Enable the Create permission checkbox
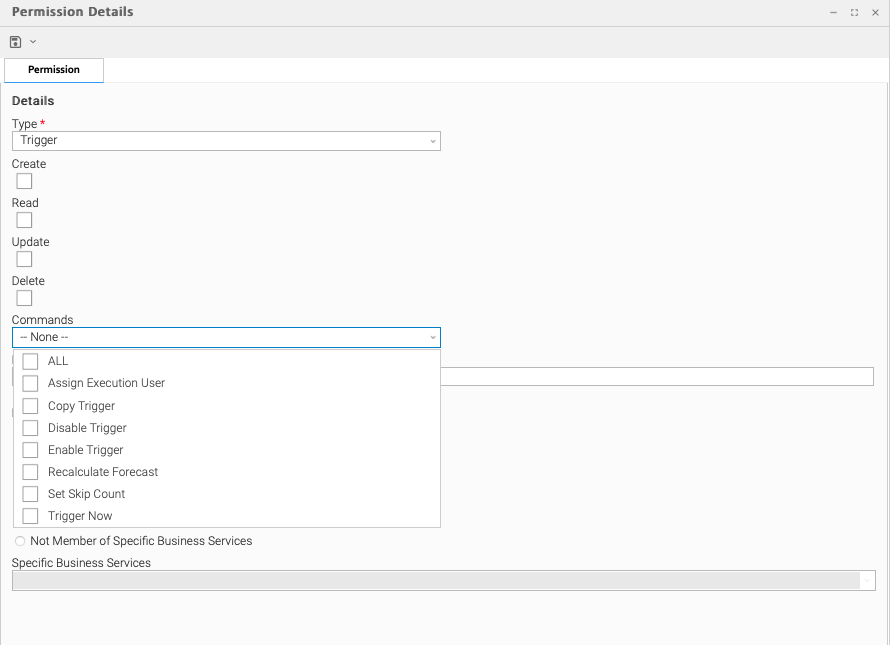Screen dimensions: 890x645 (25, 181)
